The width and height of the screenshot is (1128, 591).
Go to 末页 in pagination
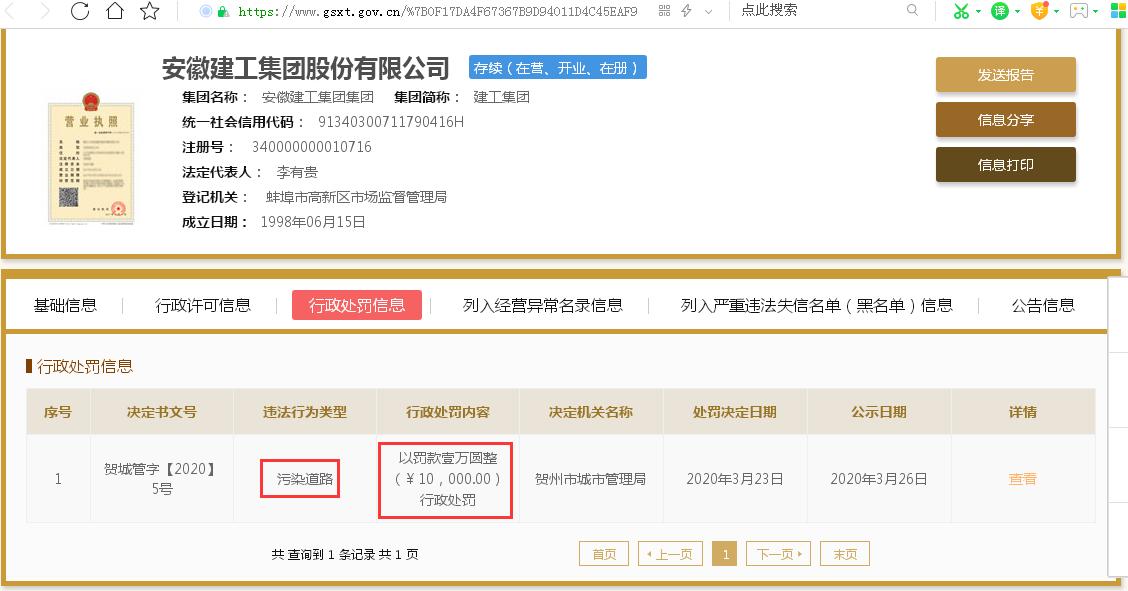click(847, 553)
